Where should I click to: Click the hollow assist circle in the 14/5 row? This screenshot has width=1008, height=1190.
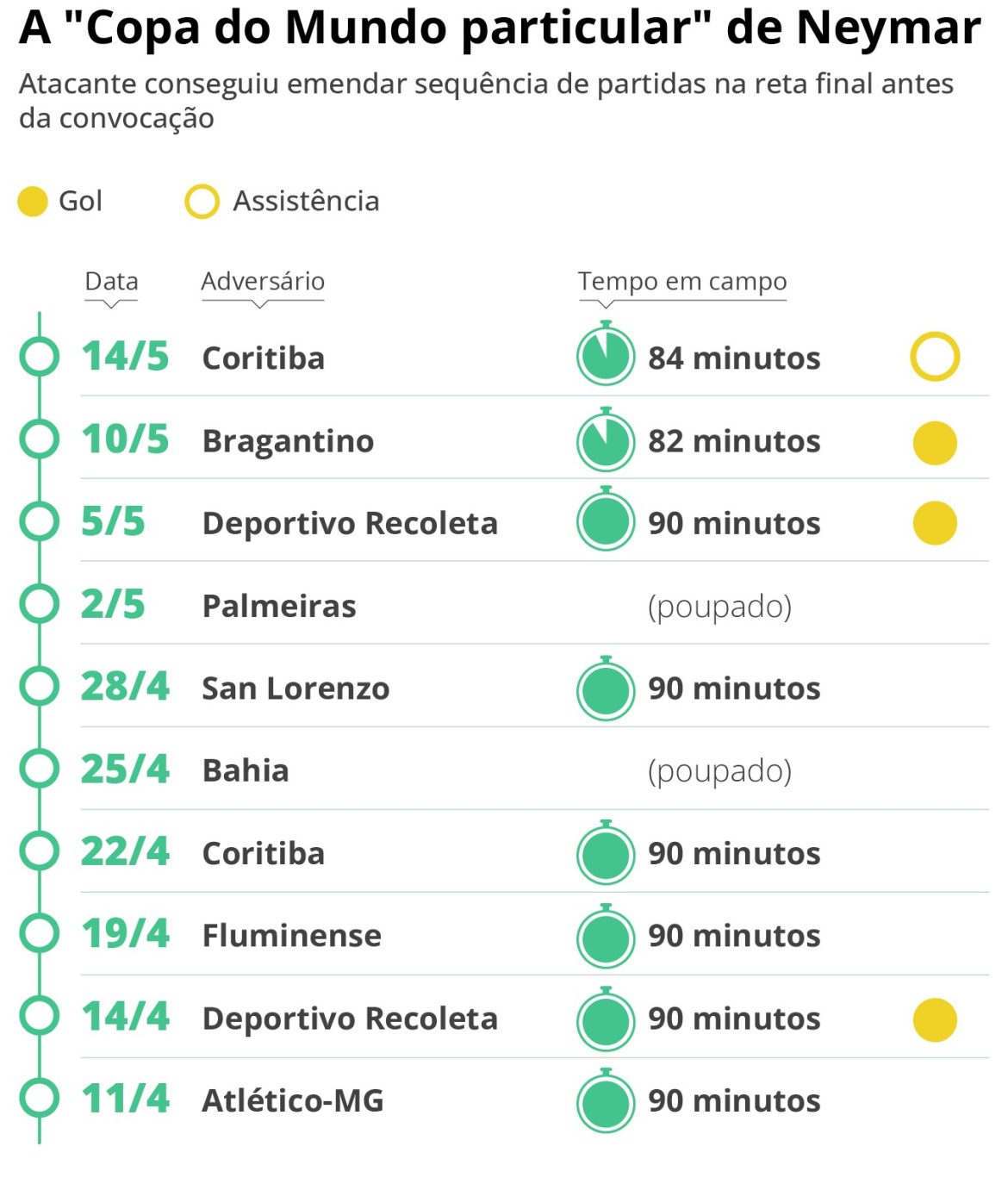(x=935, y=357)
